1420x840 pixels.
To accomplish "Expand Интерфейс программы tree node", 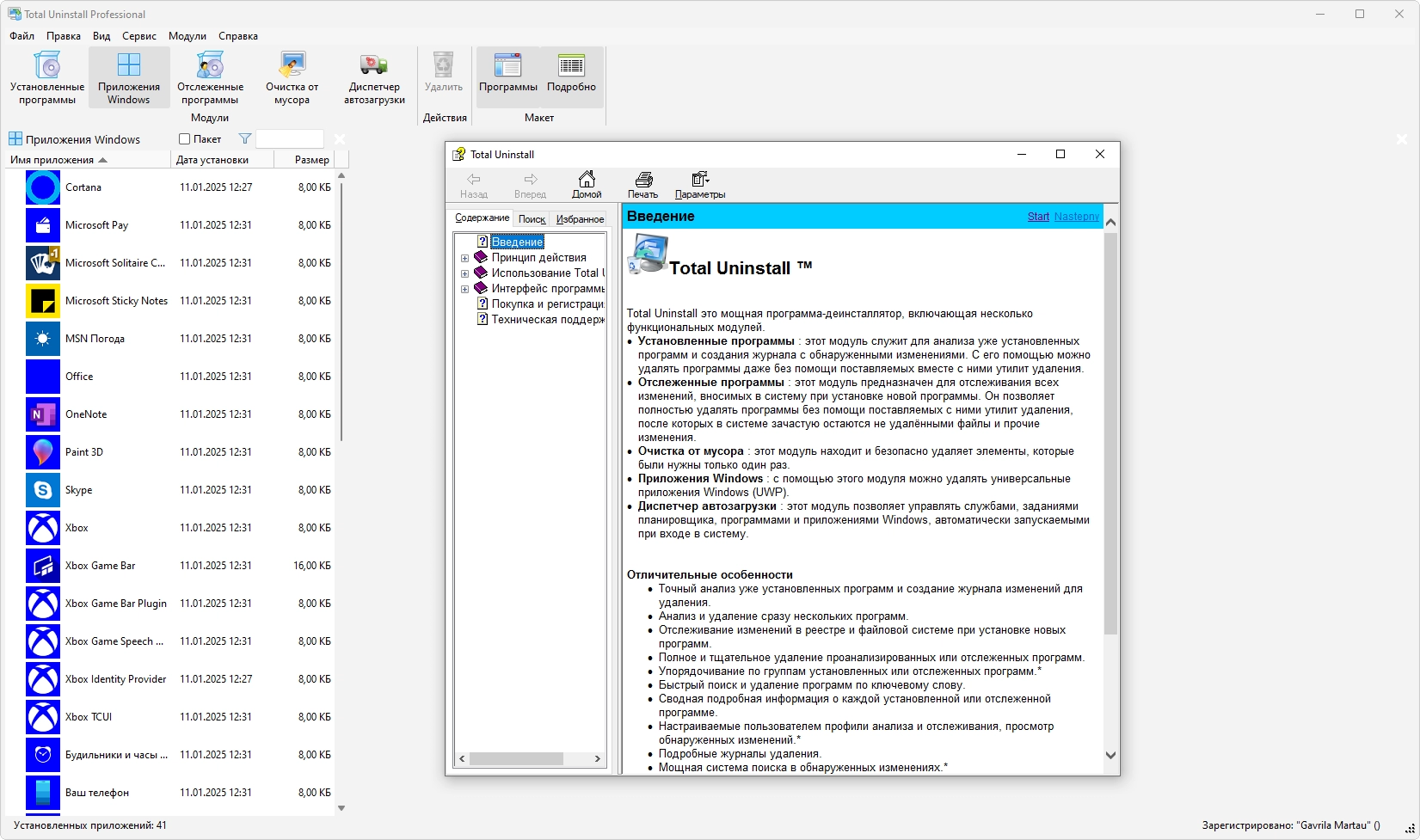I will coord(465,289).
